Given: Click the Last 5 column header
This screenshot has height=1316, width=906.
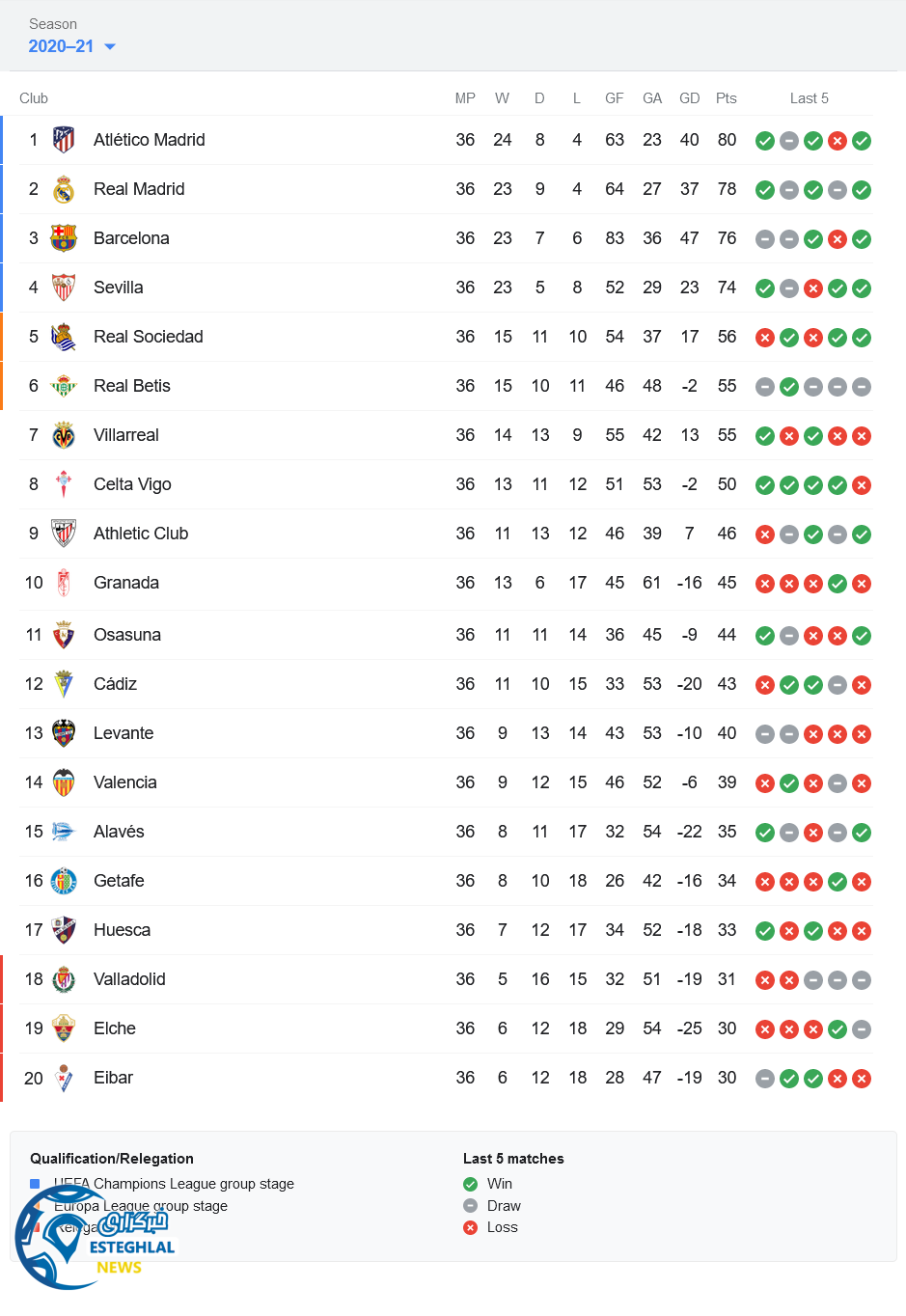Looking at the screenshot, I should pyautogui.click(x=809, y=98).
